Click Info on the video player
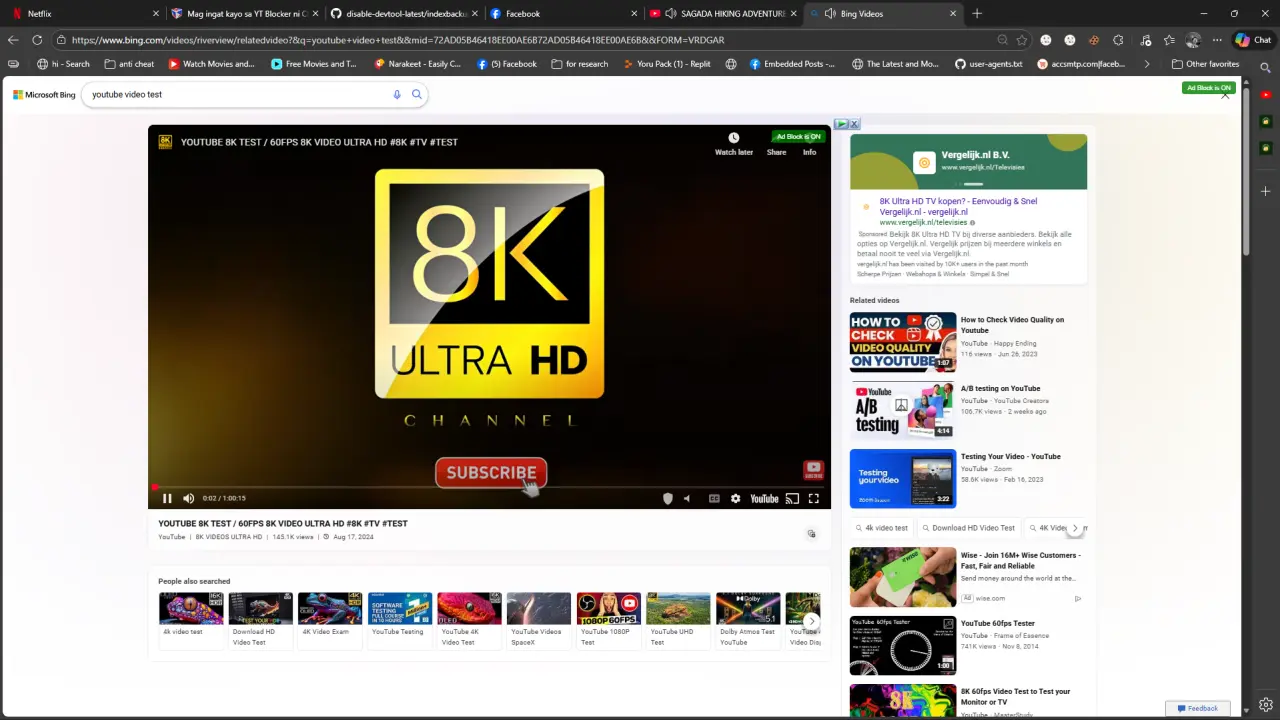Screen dimensions: 1280x720 809,152
